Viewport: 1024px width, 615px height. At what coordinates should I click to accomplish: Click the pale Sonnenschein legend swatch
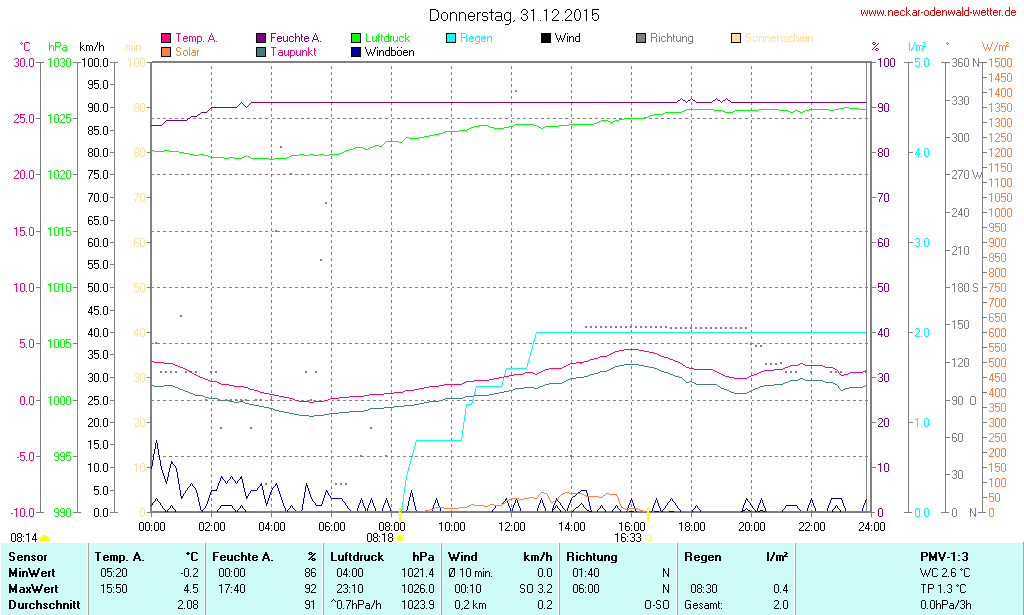[736, 39]
